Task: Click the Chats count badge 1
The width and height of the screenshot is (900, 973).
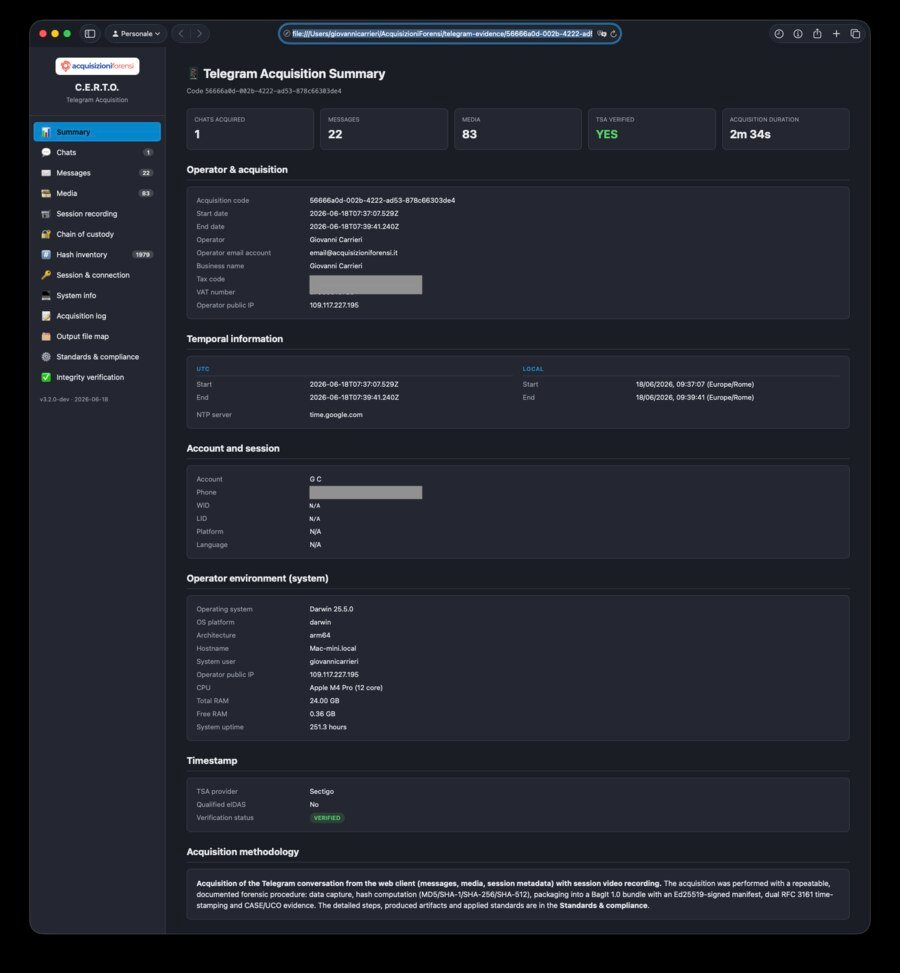Action: (148, 152)
